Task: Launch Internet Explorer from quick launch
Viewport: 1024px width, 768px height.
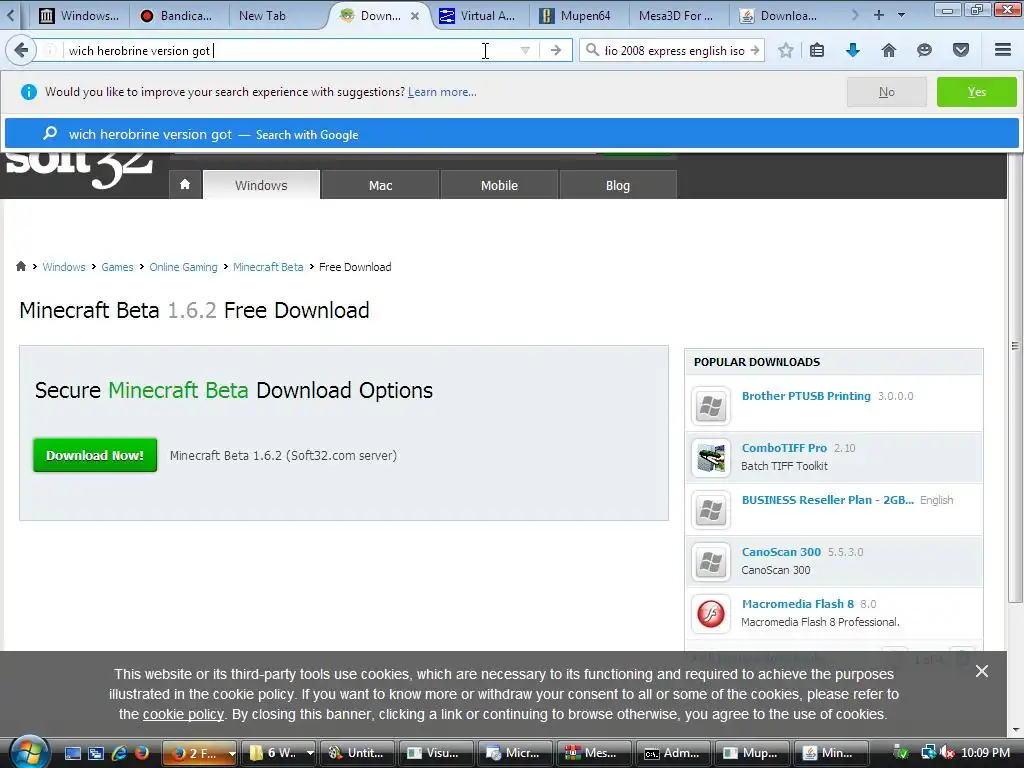Action: coord(119,753)
